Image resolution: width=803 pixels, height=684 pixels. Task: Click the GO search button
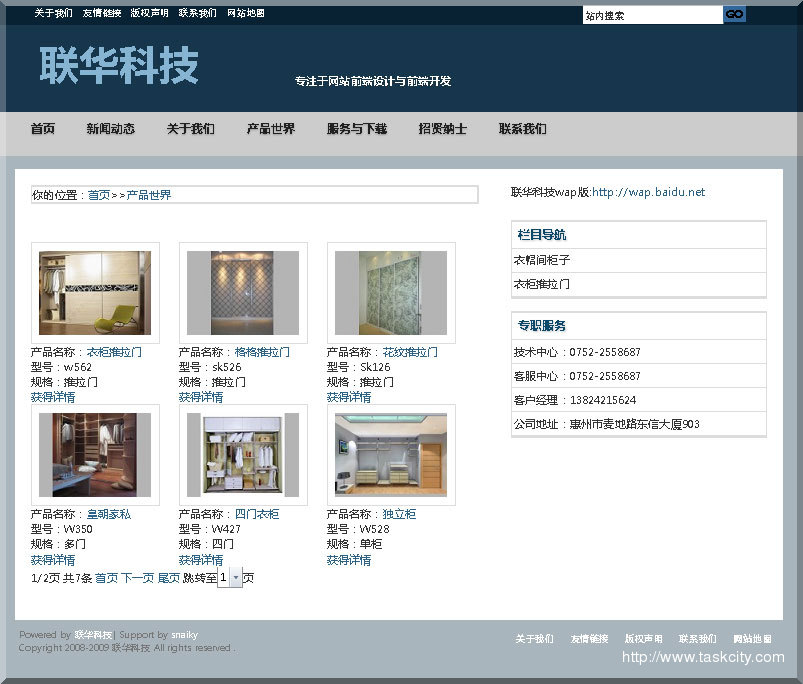click(734, 15)
